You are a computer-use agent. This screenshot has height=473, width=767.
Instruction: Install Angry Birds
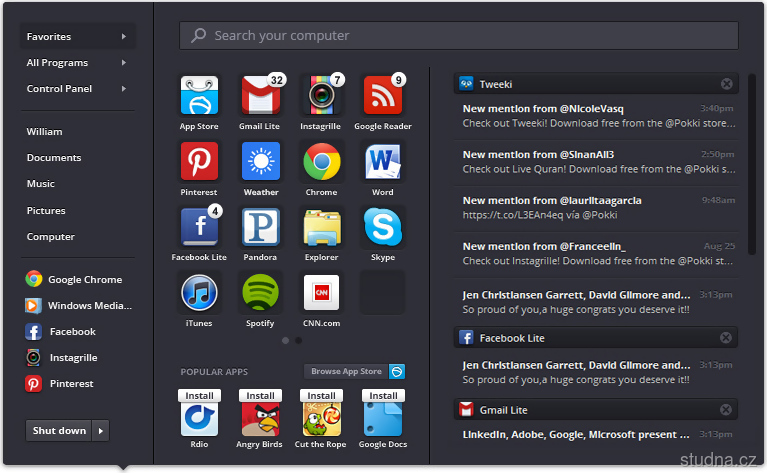(260, 395)
